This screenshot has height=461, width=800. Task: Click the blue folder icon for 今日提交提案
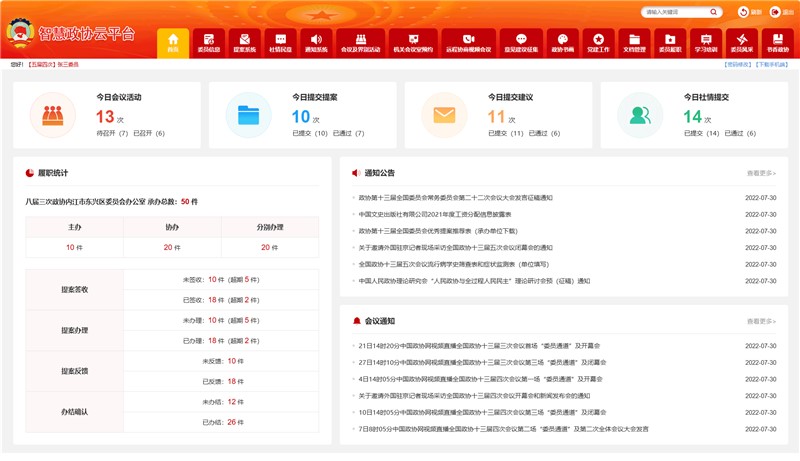248,115
